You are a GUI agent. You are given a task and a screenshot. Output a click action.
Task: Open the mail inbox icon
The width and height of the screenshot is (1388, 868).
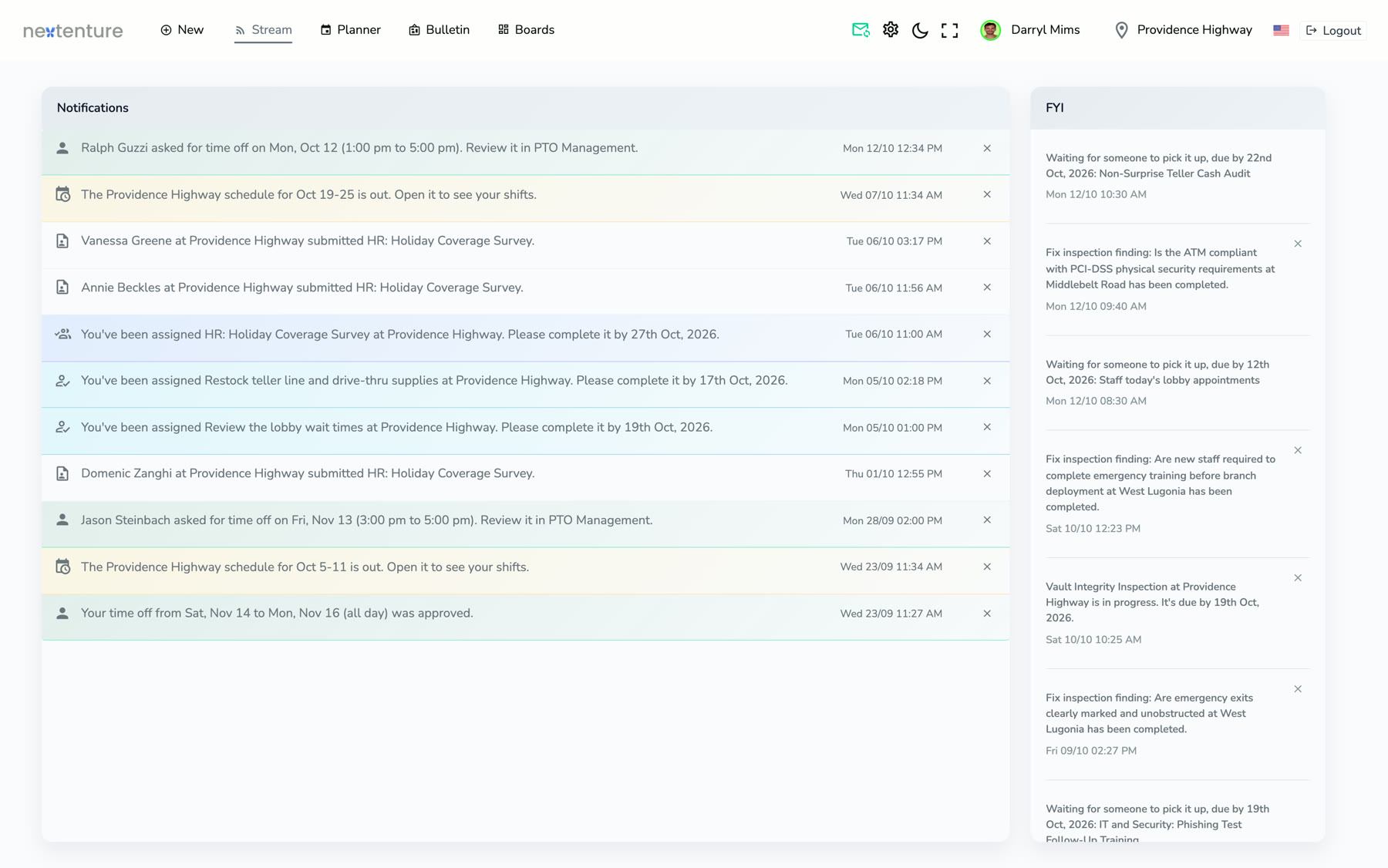[861, 30]
